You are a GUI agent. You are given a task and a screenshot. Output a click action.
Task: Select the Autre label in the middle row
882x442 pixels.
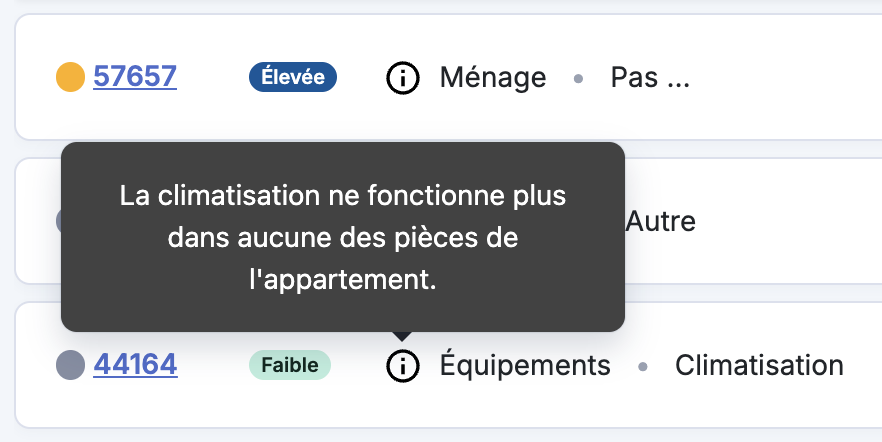[661, 221]
